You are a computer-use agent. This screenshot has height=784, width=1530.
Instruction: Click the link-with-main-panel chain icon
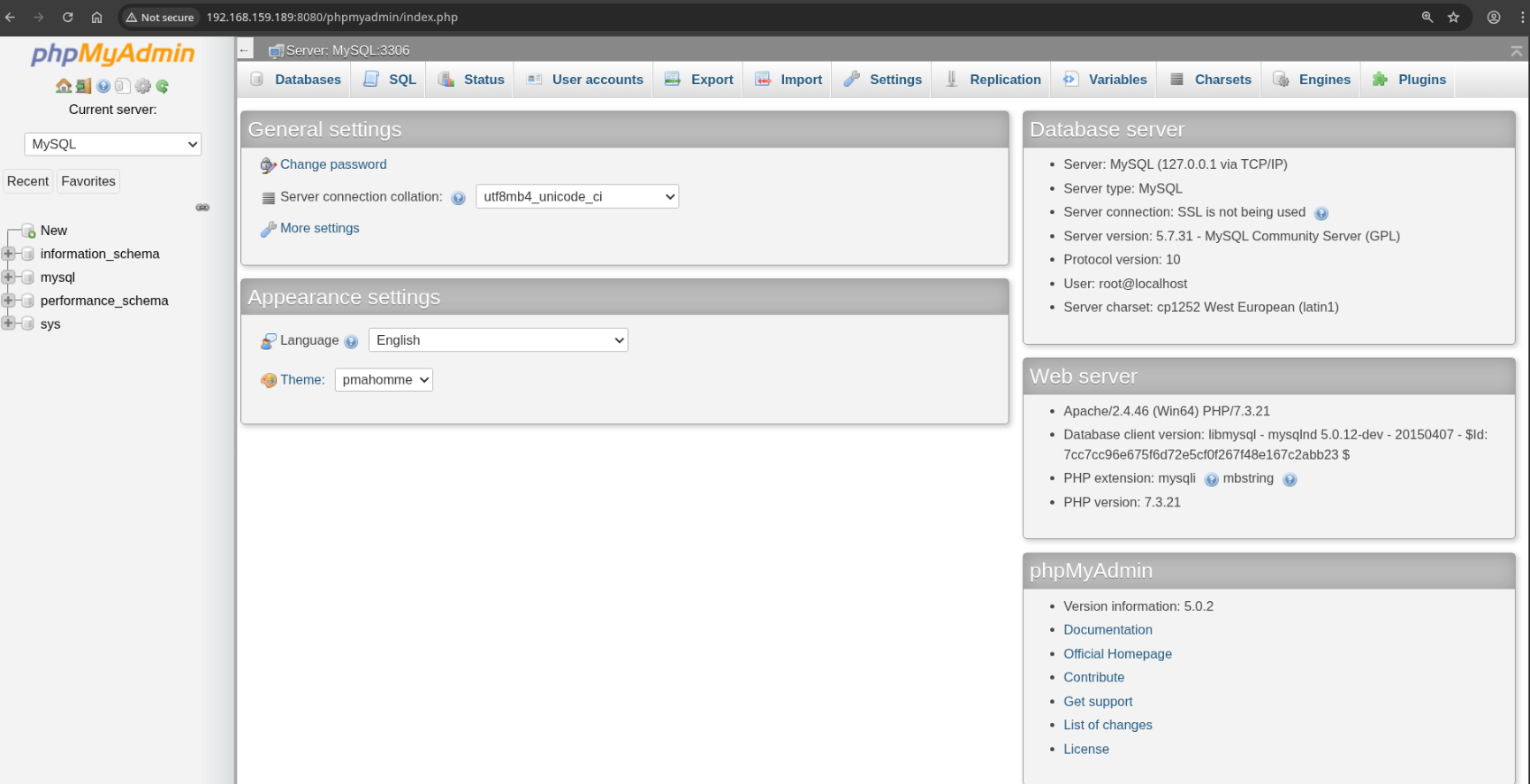(x=202, y=208)
